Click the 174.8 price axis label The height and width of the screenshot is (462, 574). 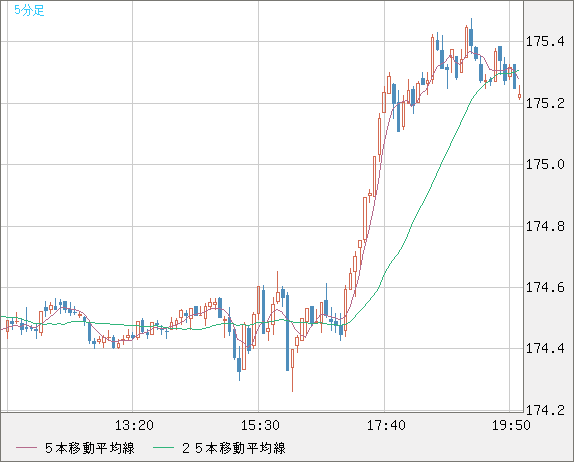pos(545,226)
